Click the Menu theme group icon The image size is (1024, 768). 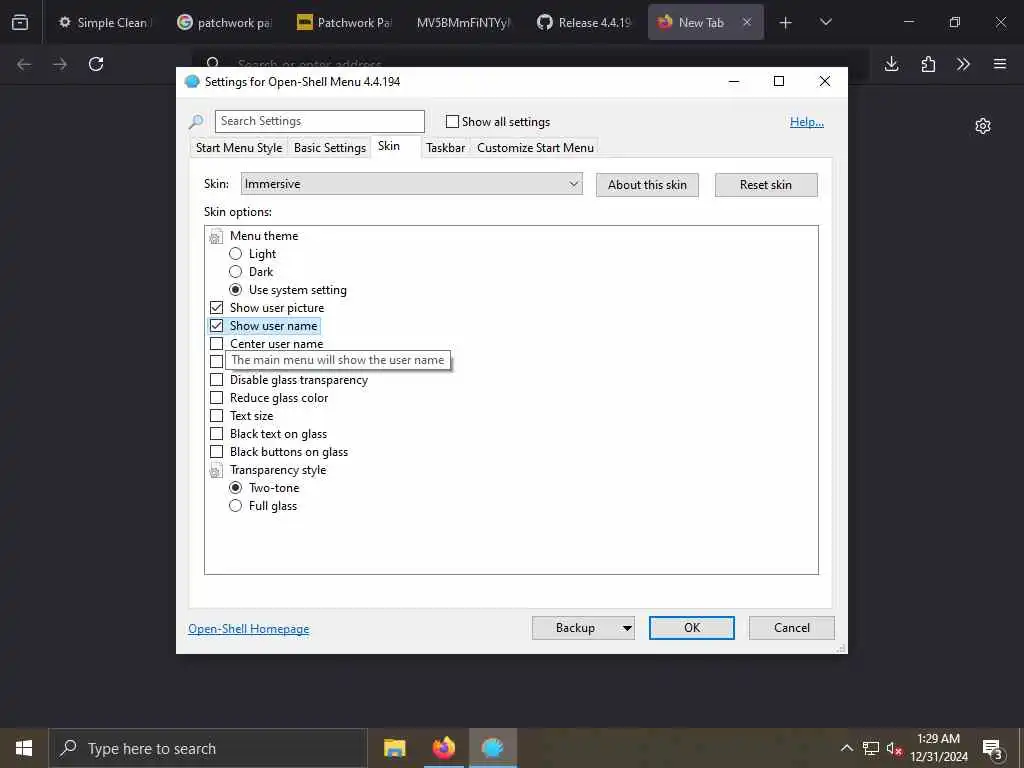pyautogui.click(x=216, y=236)
